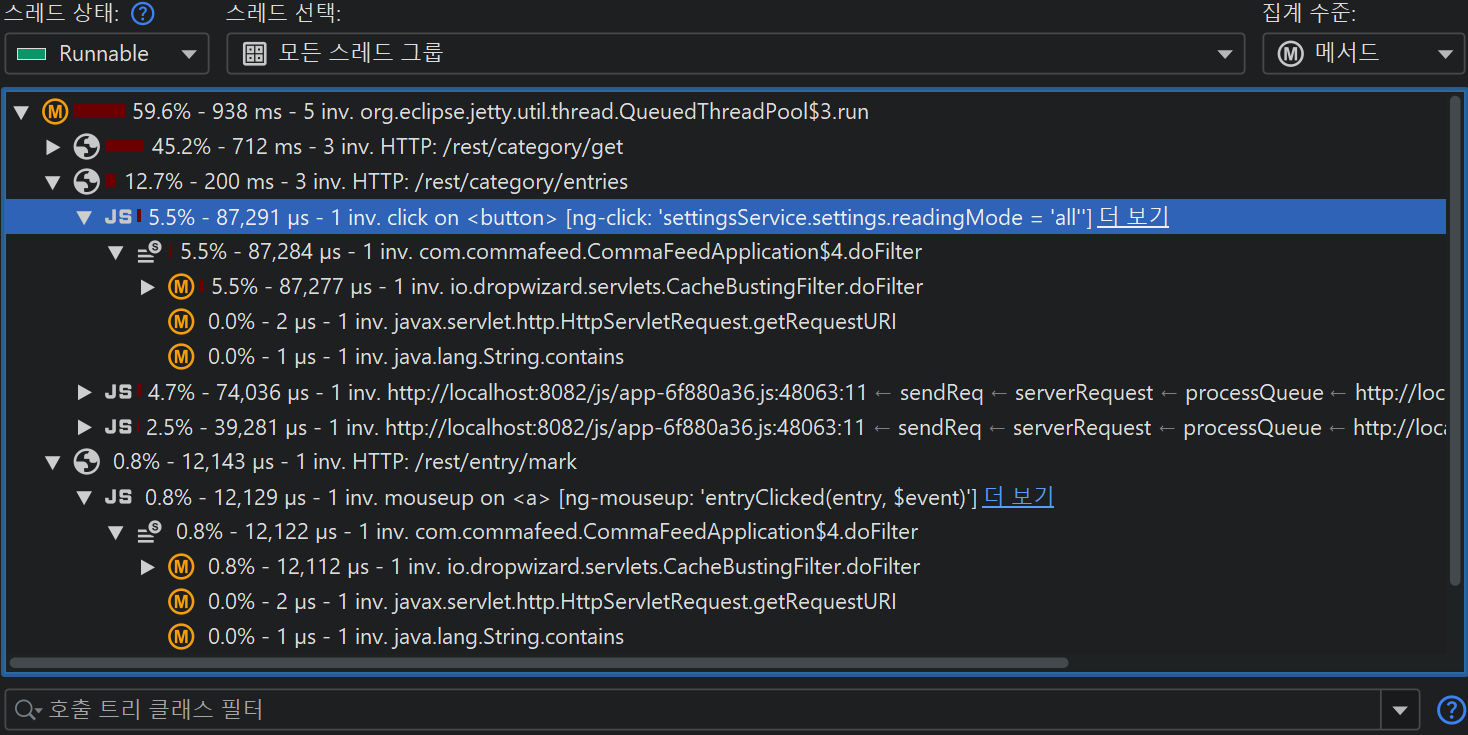Click the method icon of QueuedThreadPool$3.run
The height and width of the screenshot is (735, 1468).
(x=55, y=112)
